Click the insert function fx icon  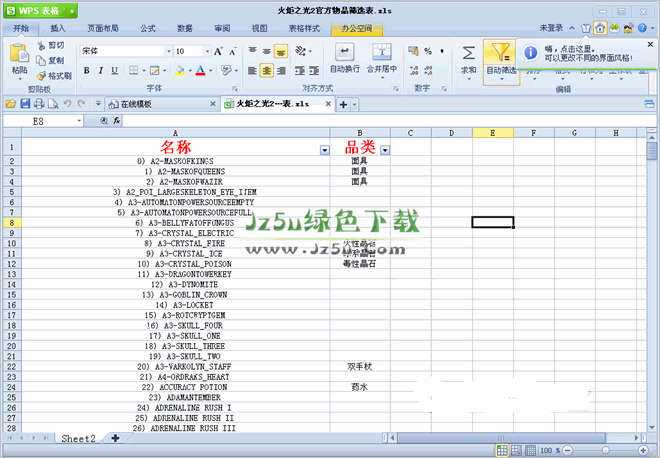pos(117,121)
